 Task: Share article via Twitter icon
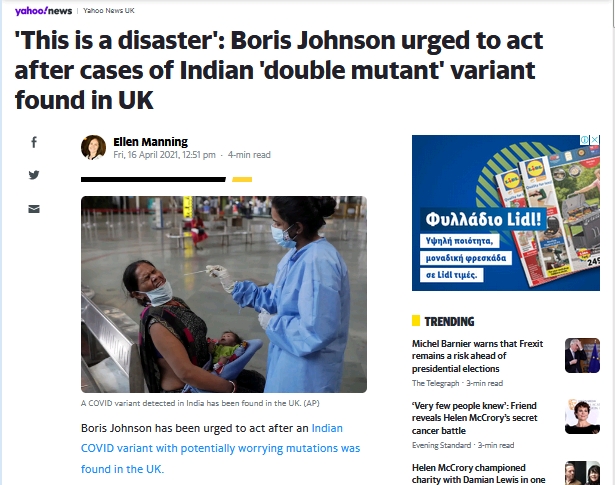[34, 174]
